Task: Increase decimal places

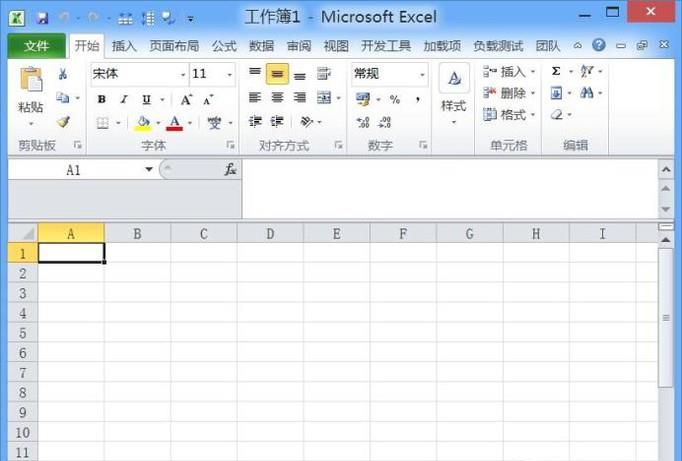Action: click(363, 122)
